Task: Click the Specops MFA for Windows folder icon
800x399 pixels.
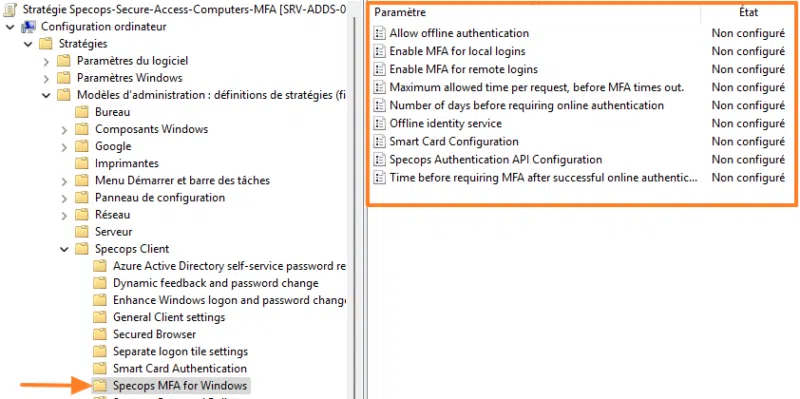Action: pyautogui.click(x=99, y=385)
